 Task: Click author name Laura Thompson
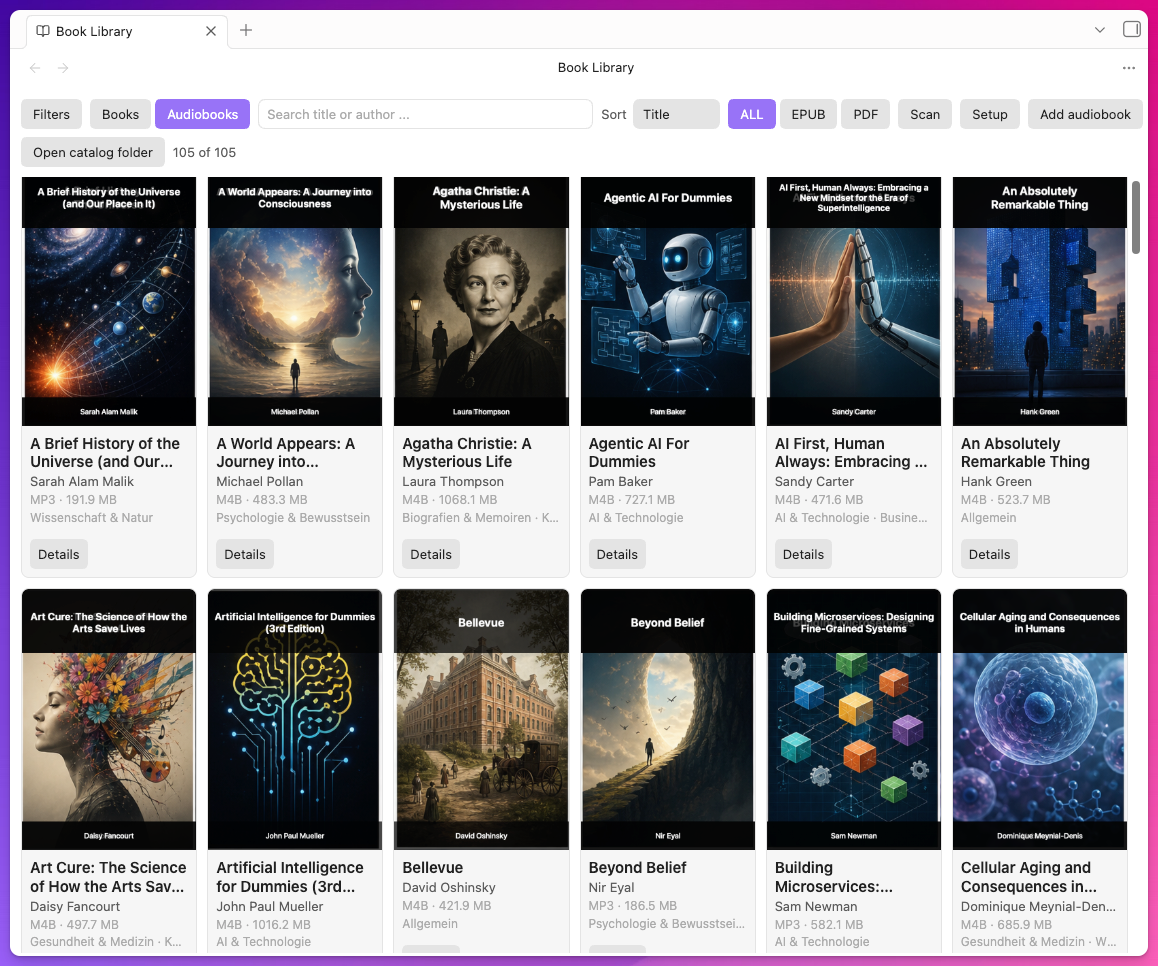tap(453, 482)
